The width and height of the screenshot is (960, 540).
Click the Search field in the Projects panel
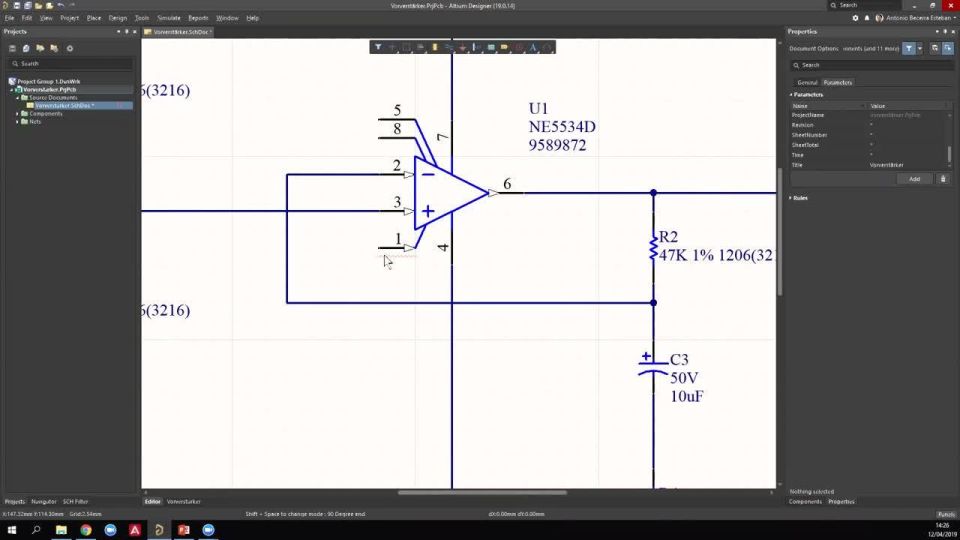[70, 64]
